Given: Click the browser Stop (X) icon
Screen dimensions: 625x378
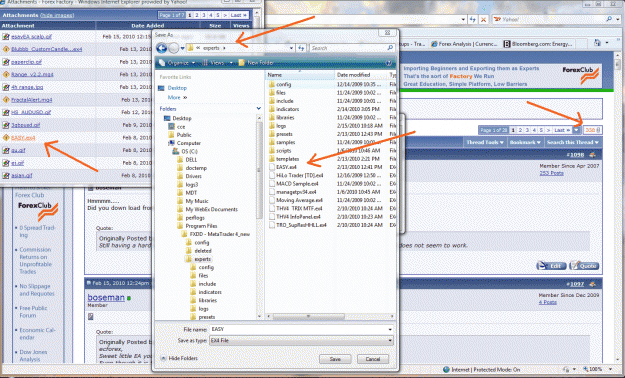Looking at the screenshot, I should point(483,19).
